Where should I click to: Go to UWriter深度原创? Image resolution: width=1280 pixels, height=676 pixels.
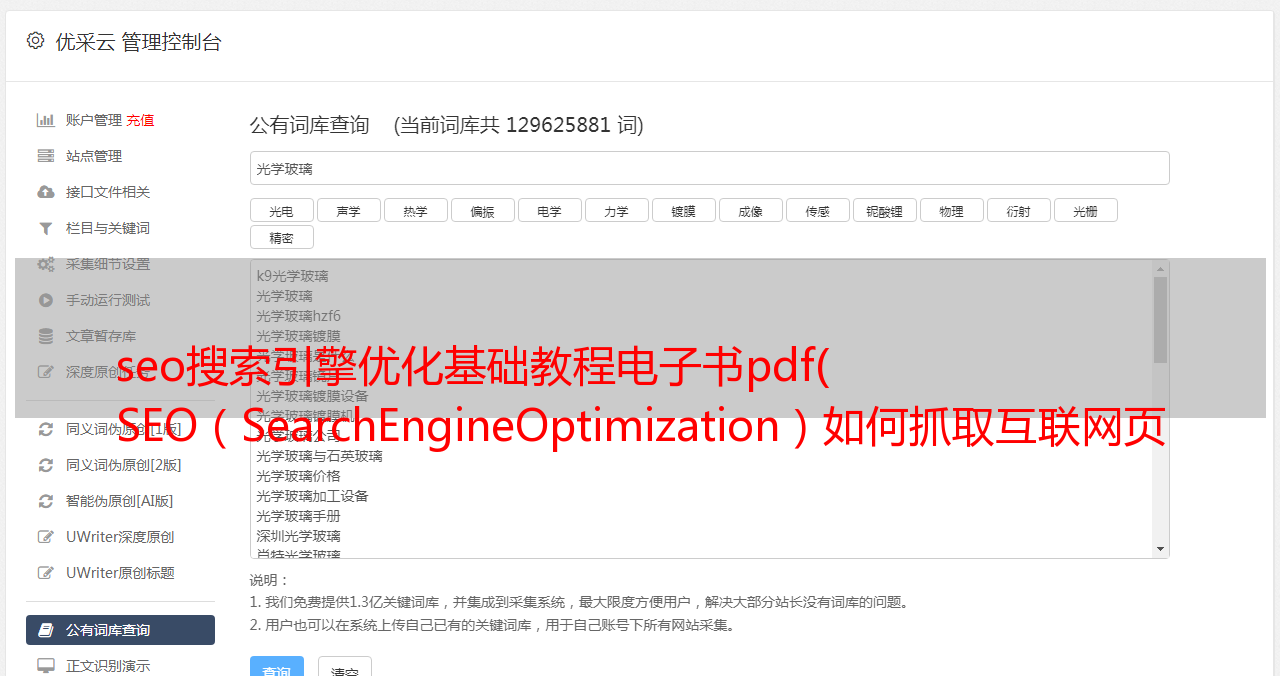click(120, 537)
